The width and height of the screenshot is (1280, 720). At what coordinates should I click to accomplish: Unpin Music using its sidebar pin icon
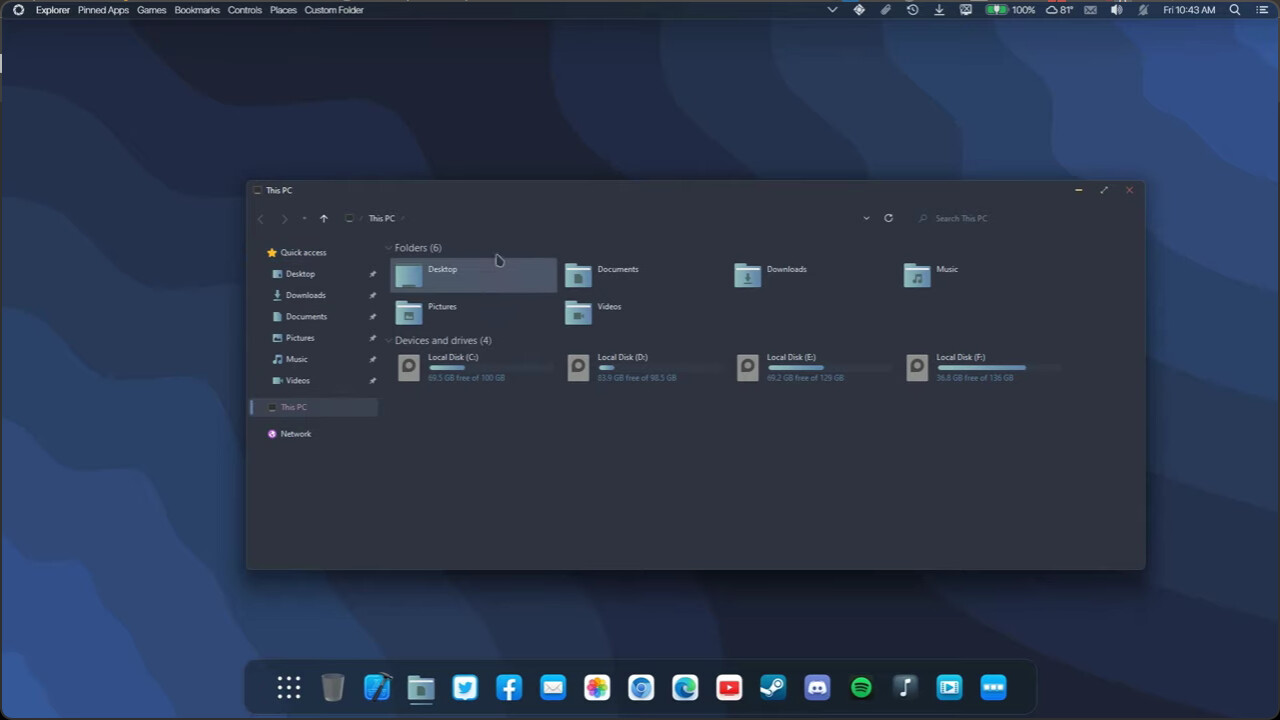tap(373, 359)
